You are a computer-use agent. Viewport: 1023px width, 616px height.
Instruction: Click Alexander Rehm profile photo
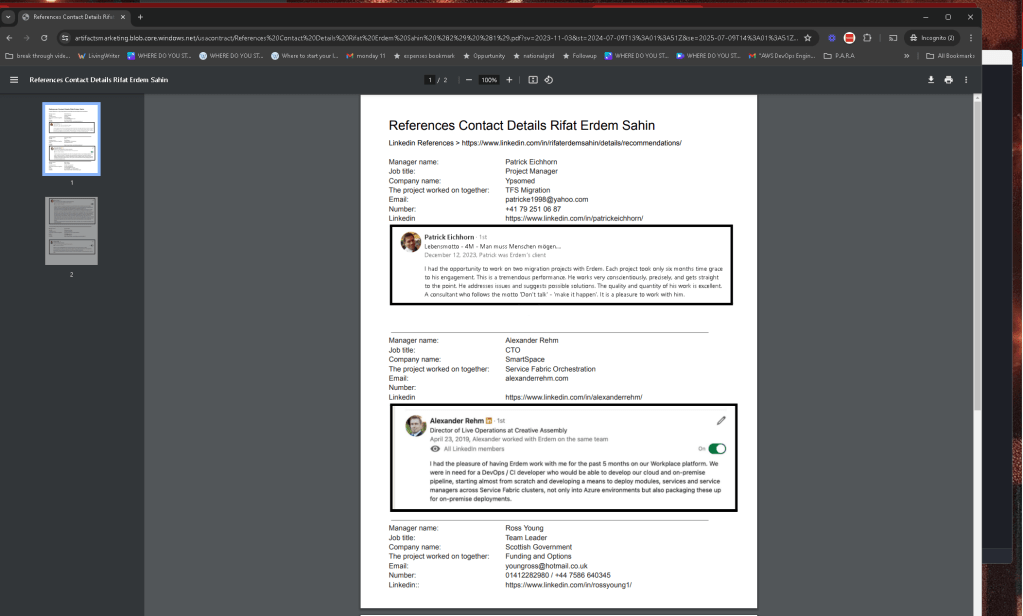[x=416, y=425]
